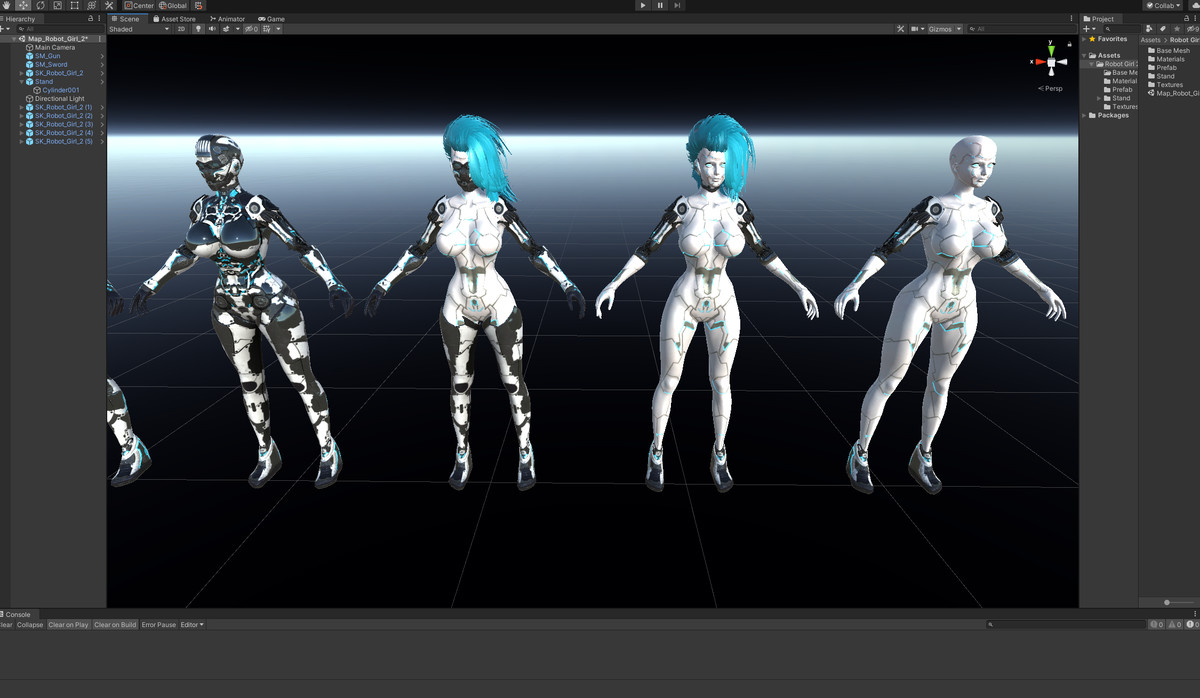
Task: Toggle scene audio
Action: [x=212, y=29]
